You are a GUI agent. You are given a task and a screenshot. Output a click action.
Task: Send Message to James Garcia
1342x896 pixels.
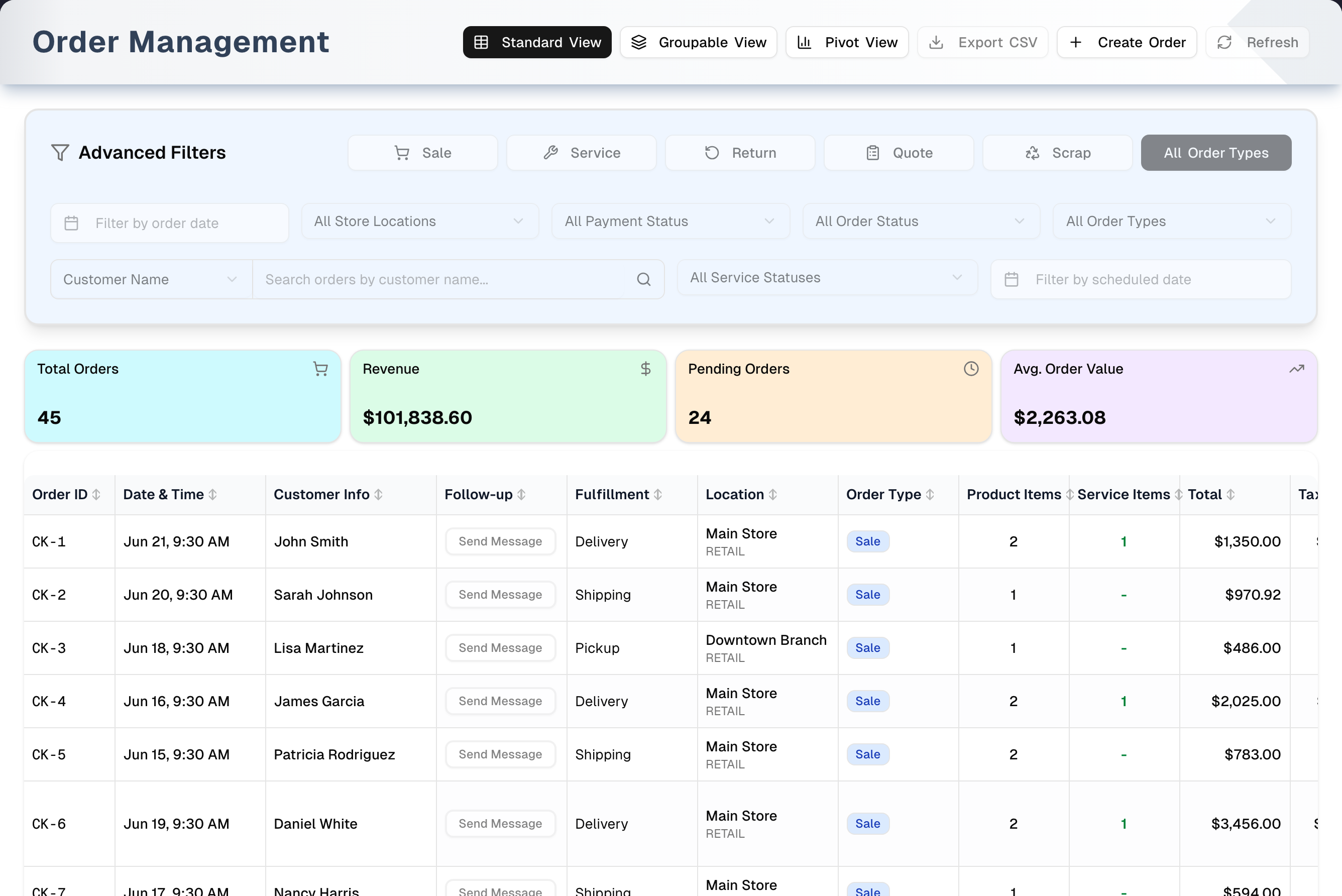[x=500, y=701]
